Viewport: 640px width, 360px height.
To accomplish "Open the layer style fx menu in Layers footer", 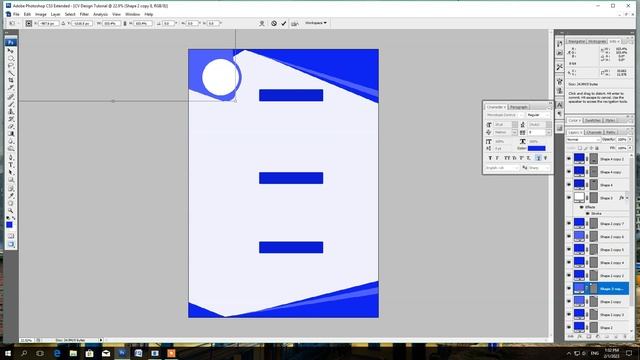I will click(580, 337).
